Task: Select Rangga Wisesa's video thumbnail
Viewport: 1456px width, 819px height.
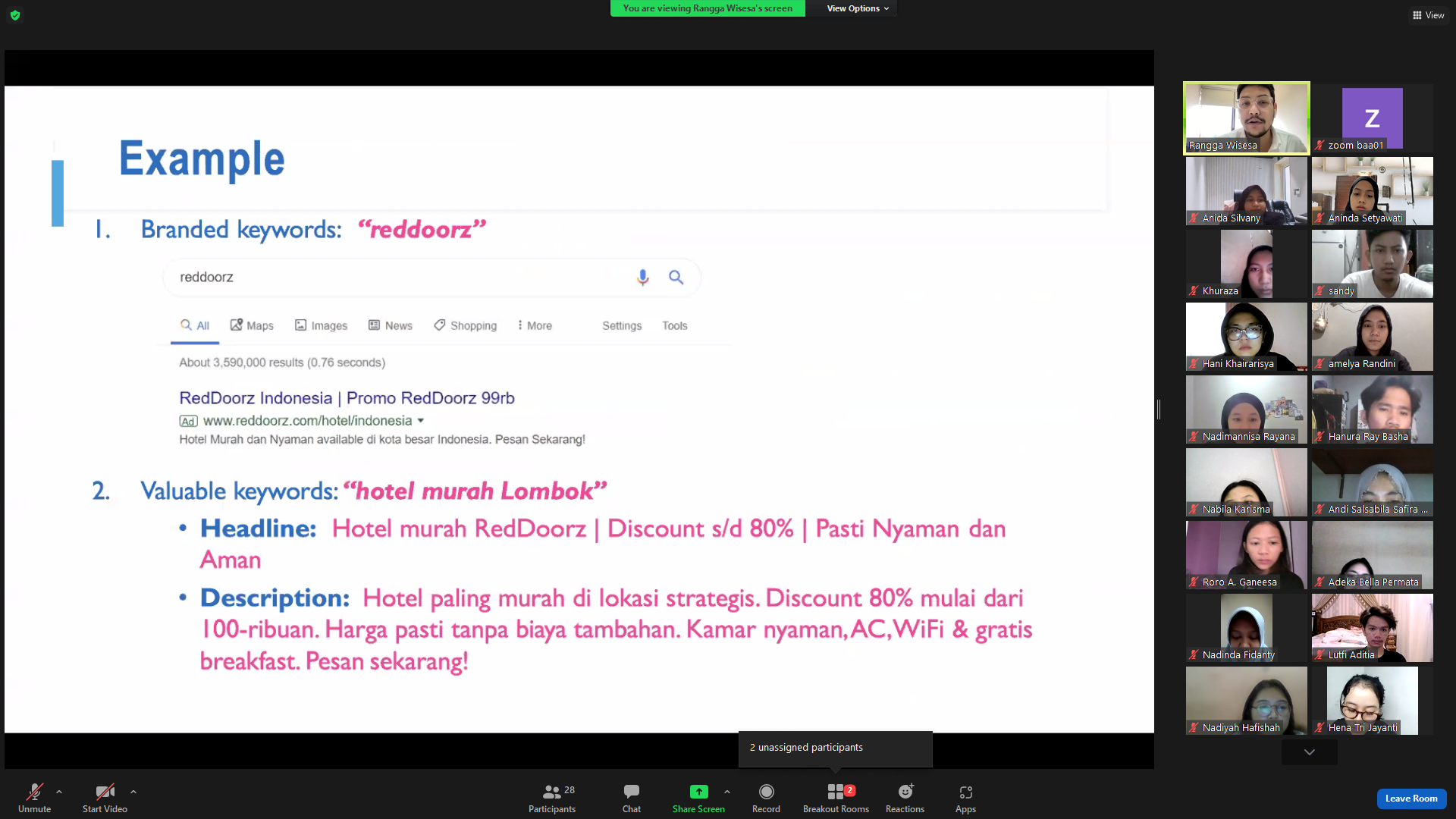Action: [x=1247, y=118]
